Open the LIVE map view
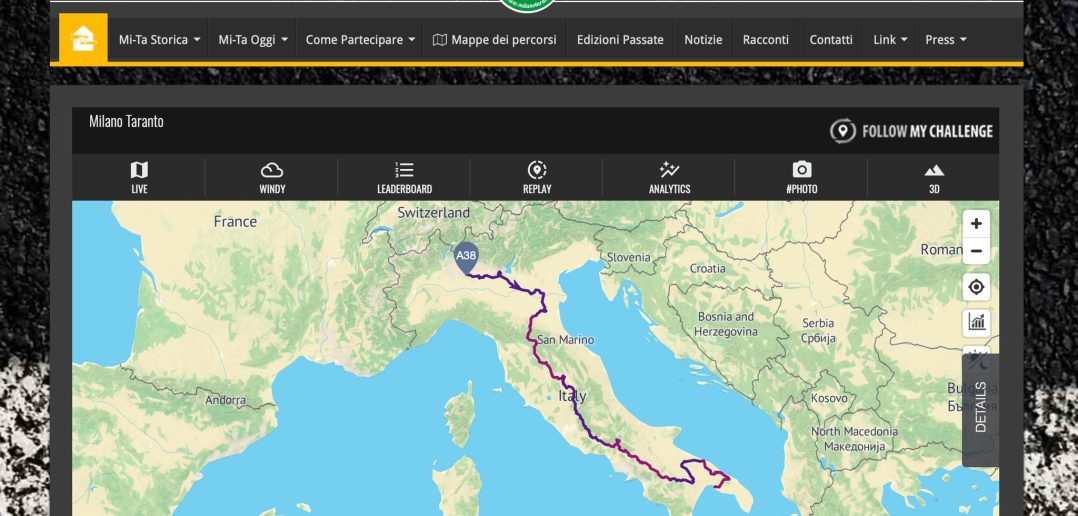The height and width of the screenshot is (516, 1078). (139, 177)
